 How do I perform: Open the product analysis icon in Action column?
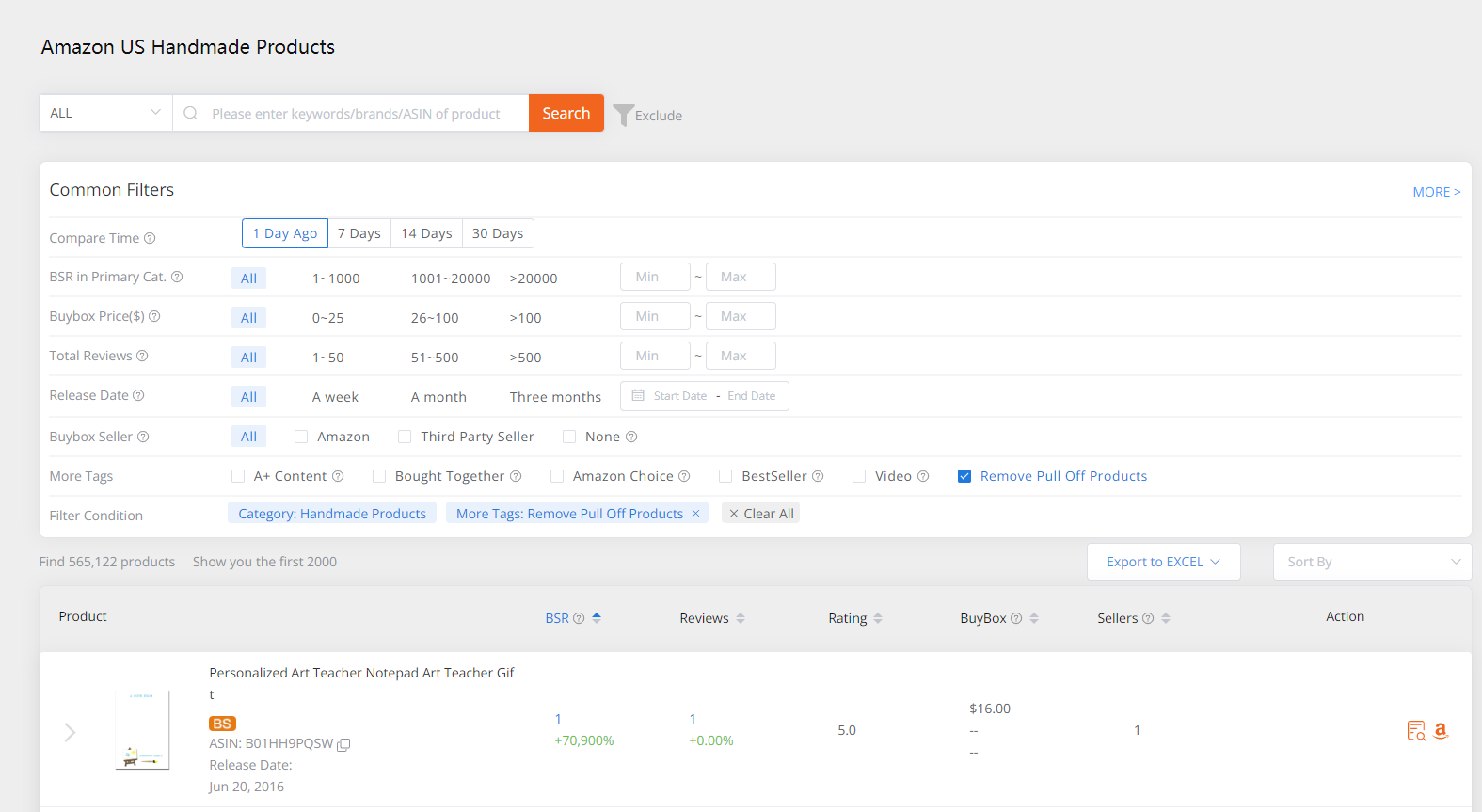coord(1416,731)
